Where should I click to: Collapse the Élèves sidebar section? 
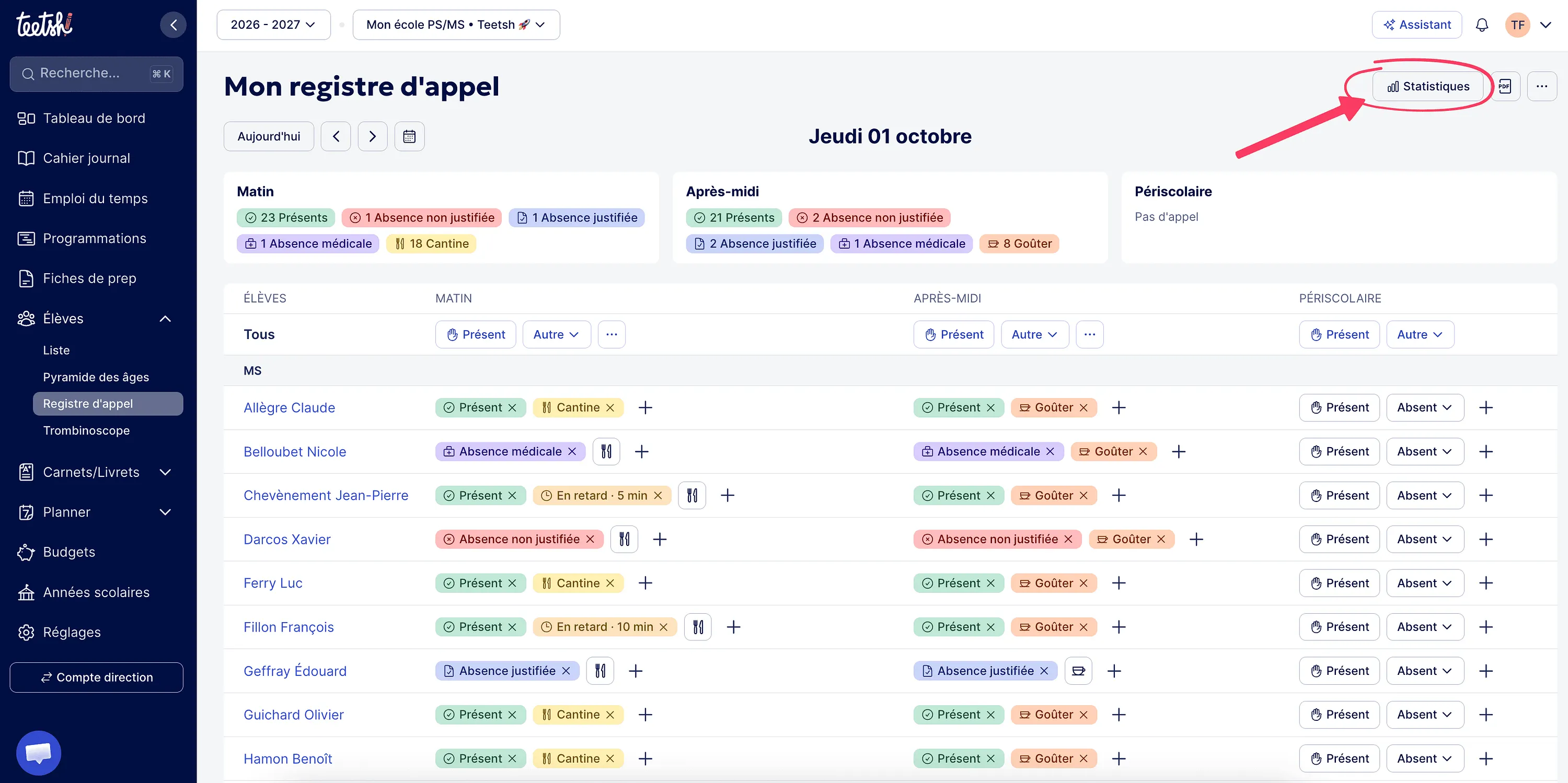point(165,319)
